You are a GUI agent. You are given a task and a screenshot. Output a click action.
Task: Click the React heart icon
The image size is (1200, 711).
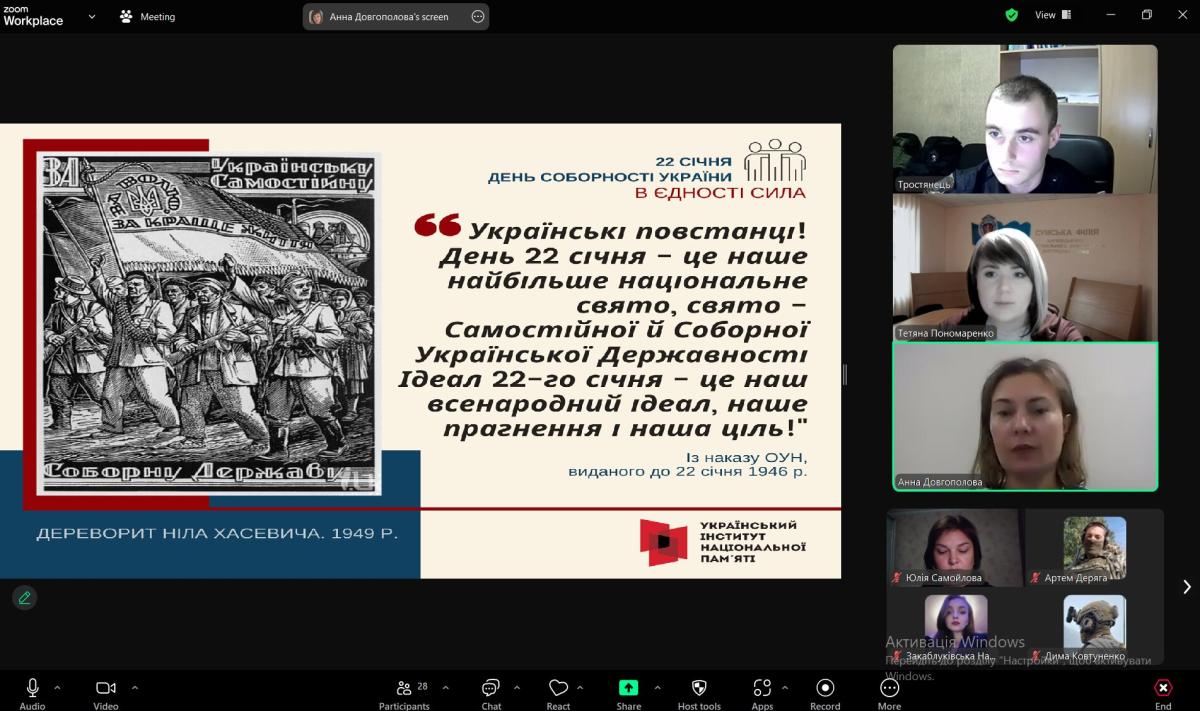point(558,689)
